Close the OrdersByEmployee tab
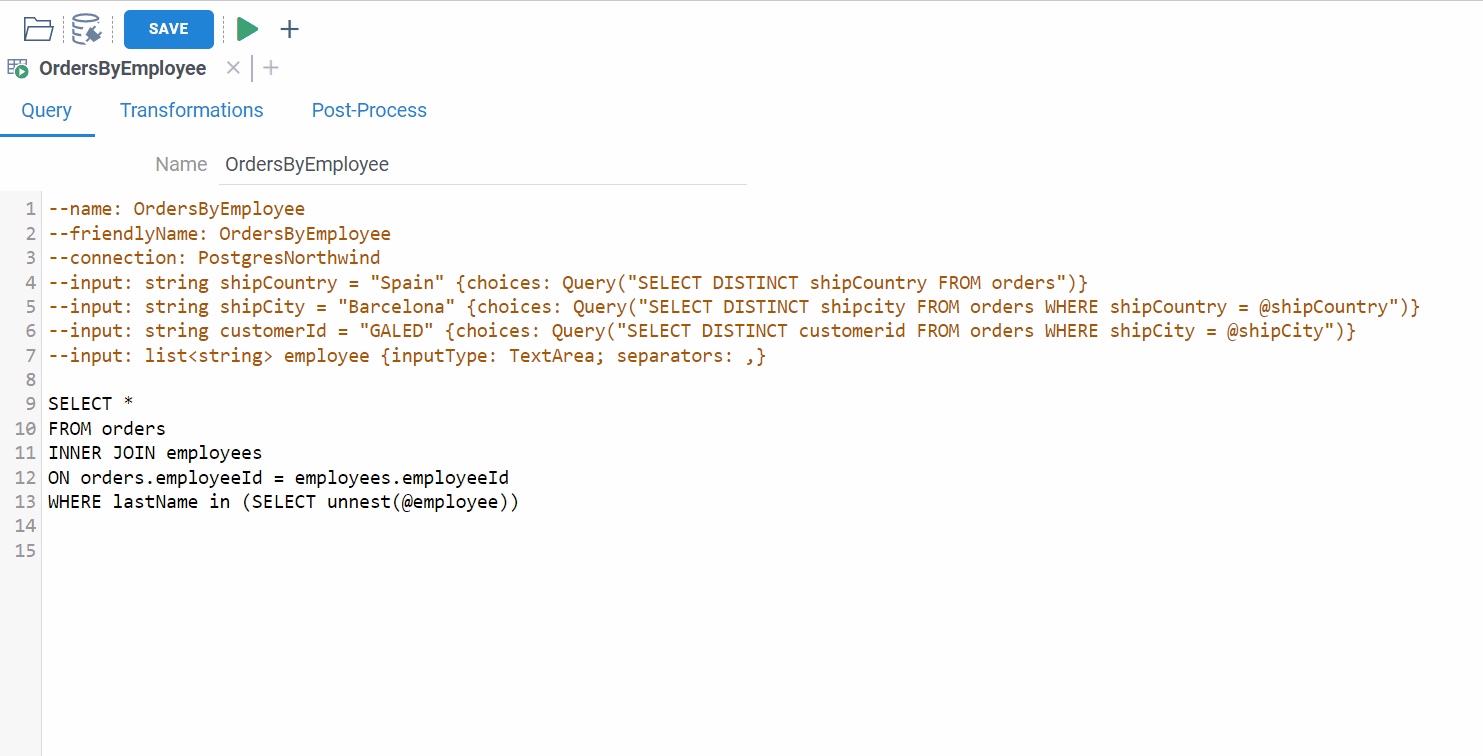Image resolution: width=1483 pixels, height=756 pixels. (x=233, y=68)
